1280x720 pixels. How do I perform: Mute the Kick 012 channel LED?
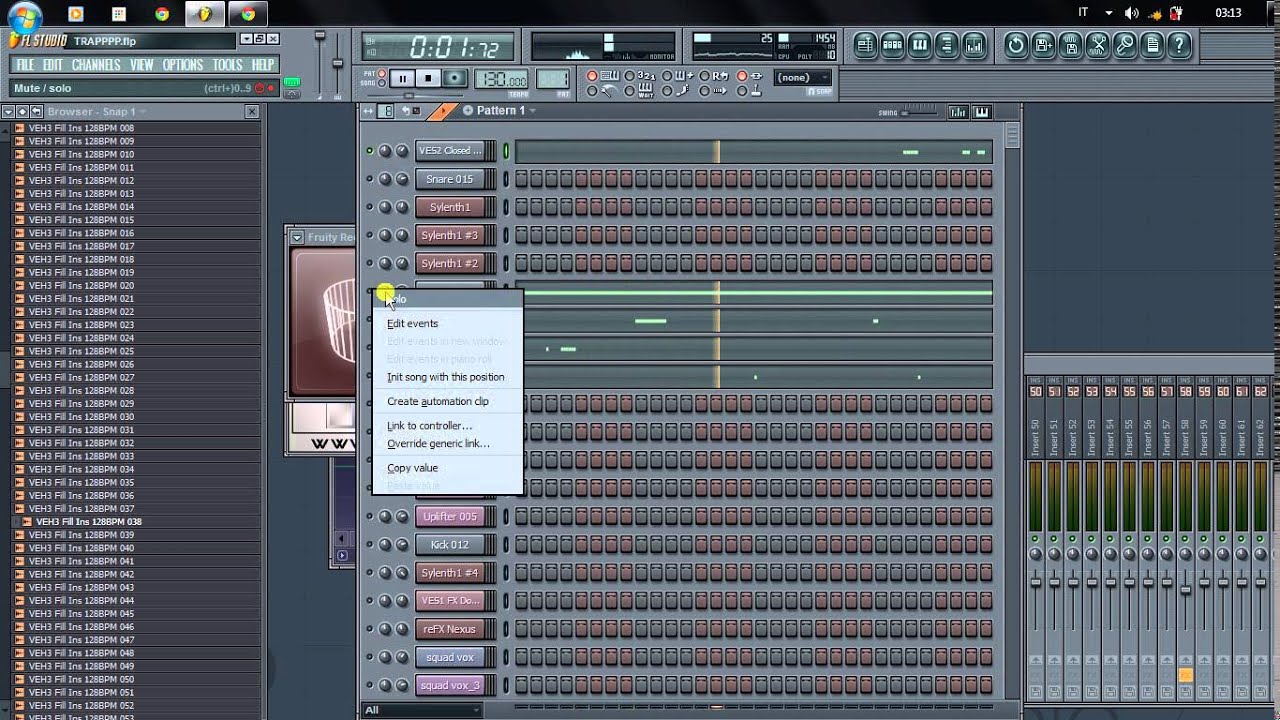(x=370, y=545)
